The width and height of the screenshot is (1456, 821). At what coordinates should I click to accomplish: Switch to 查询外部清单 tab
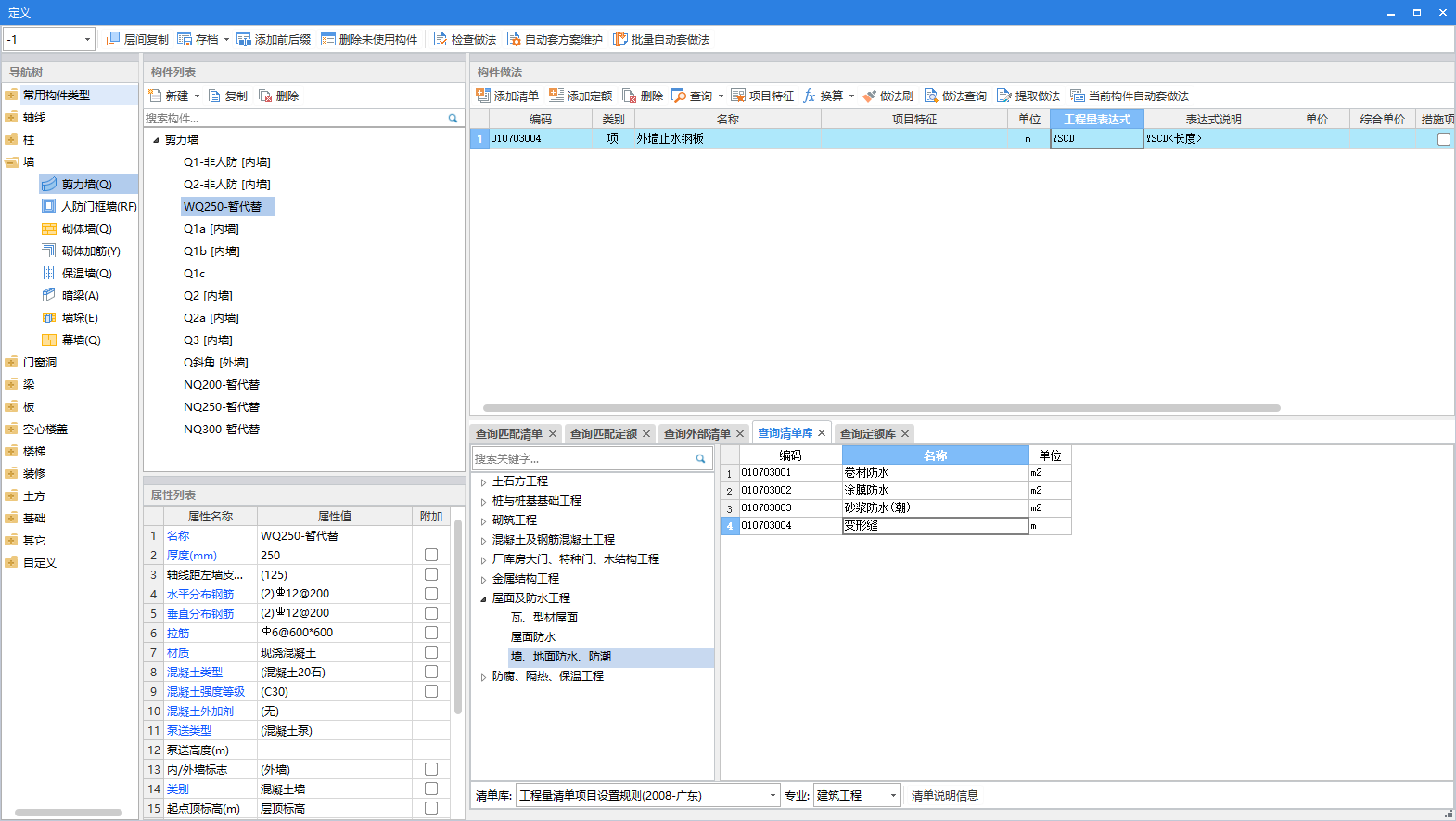tap(697, 433)
